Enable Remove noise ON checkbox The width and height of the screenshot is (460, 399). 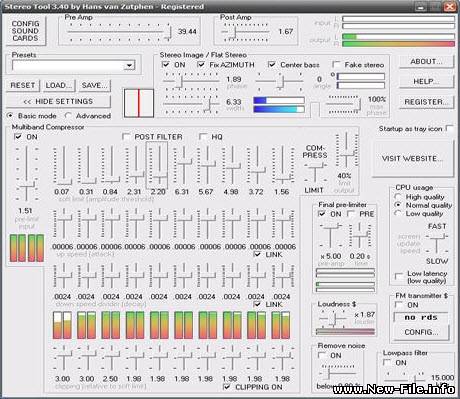tap(322, 355)
